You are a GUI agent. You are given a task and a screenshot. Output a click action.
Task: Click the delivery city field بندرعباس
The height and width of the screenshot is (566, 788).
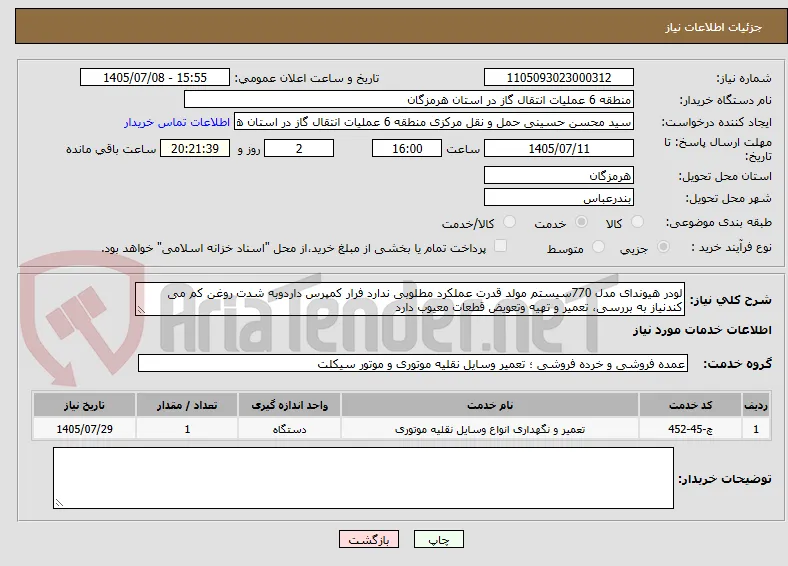pos(558,198)
